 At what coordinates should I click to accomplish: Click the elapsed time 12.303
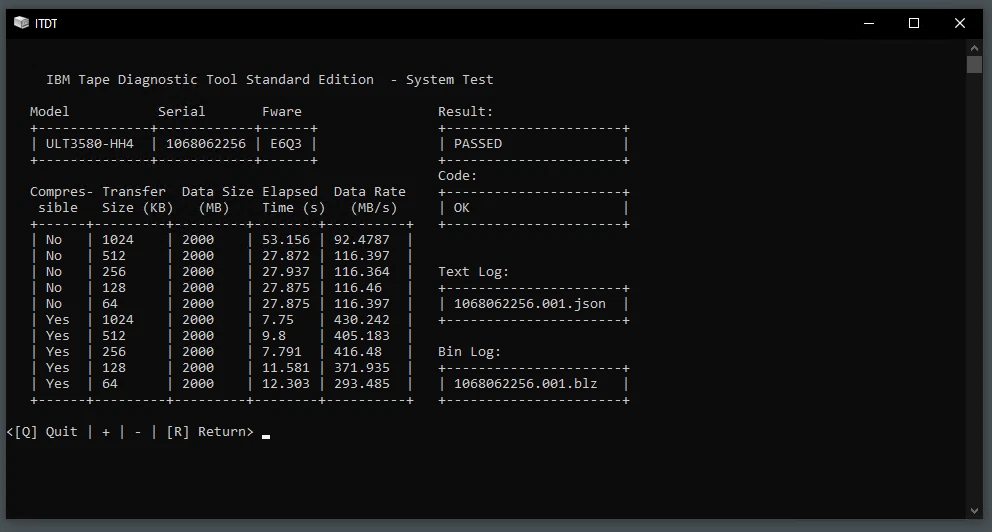[x=286, y=383]
